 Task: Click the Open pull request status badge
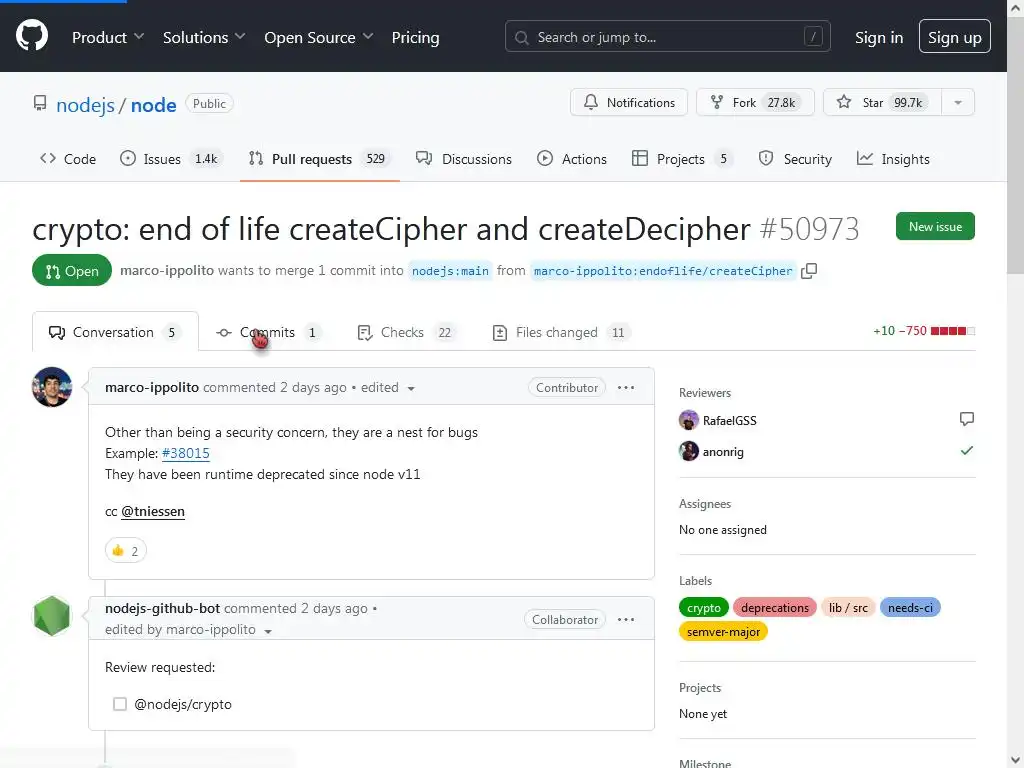click(x=72, y=270)
